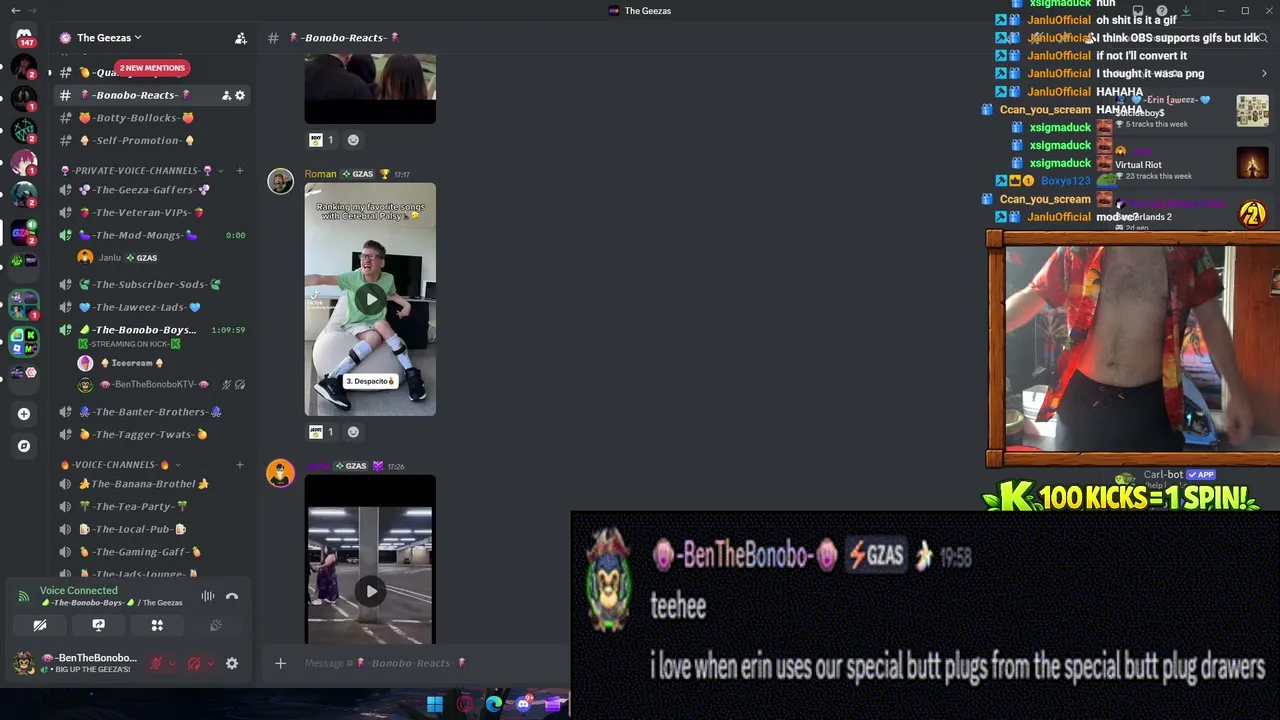
Task: Turn on camera in voice panel
Action: tap(40, 625)
